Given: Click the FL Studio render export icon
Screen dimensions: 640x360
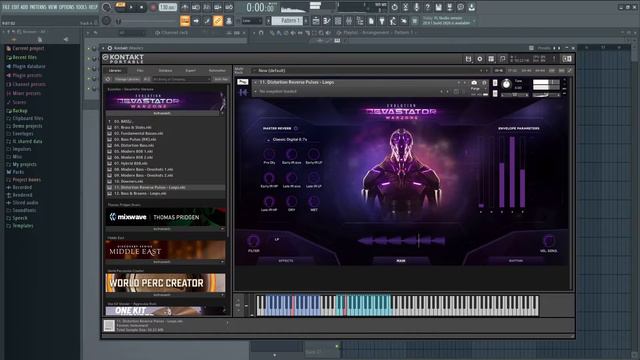Looking at the screenshot, I should pos(449,7).
